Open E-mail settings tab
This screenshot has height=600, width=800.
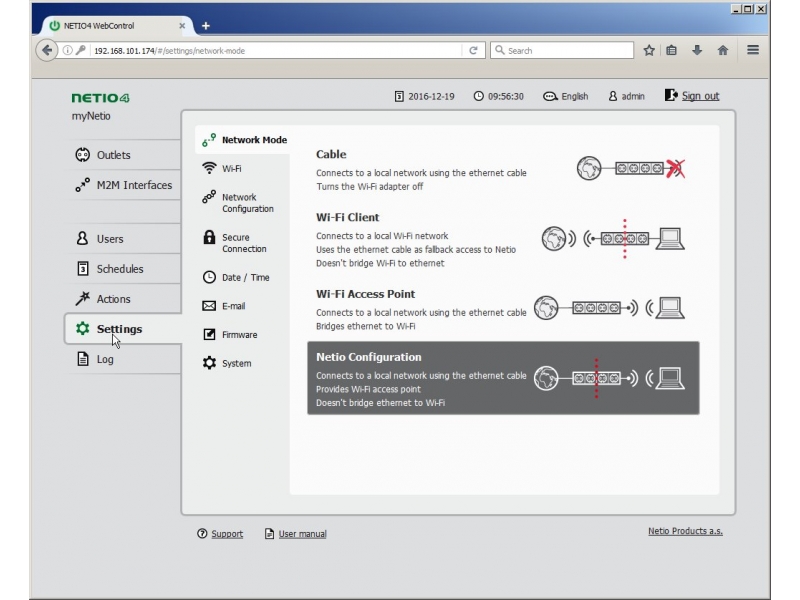[x=242, y=306]
